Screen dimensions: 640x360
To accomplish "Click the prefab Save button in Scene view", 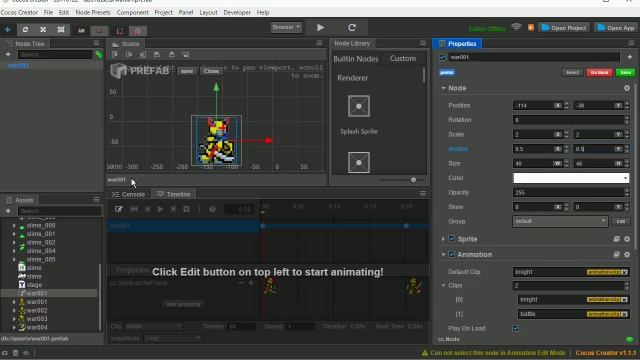I will tap(187, 71).
